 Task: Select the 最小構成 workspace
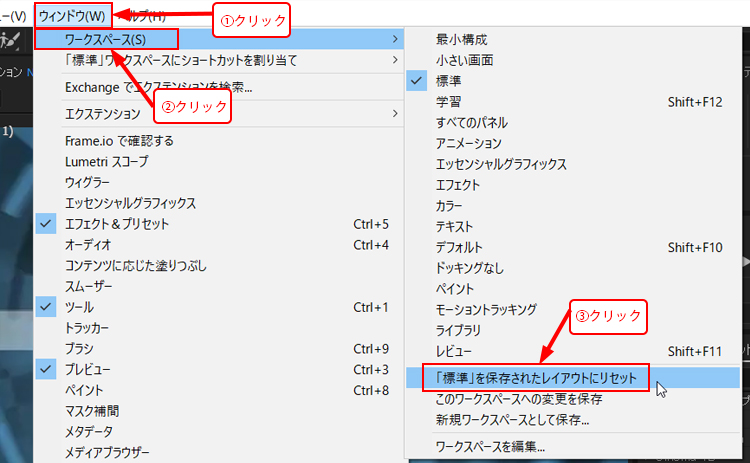pyautogui.click(x=461, y=40)
